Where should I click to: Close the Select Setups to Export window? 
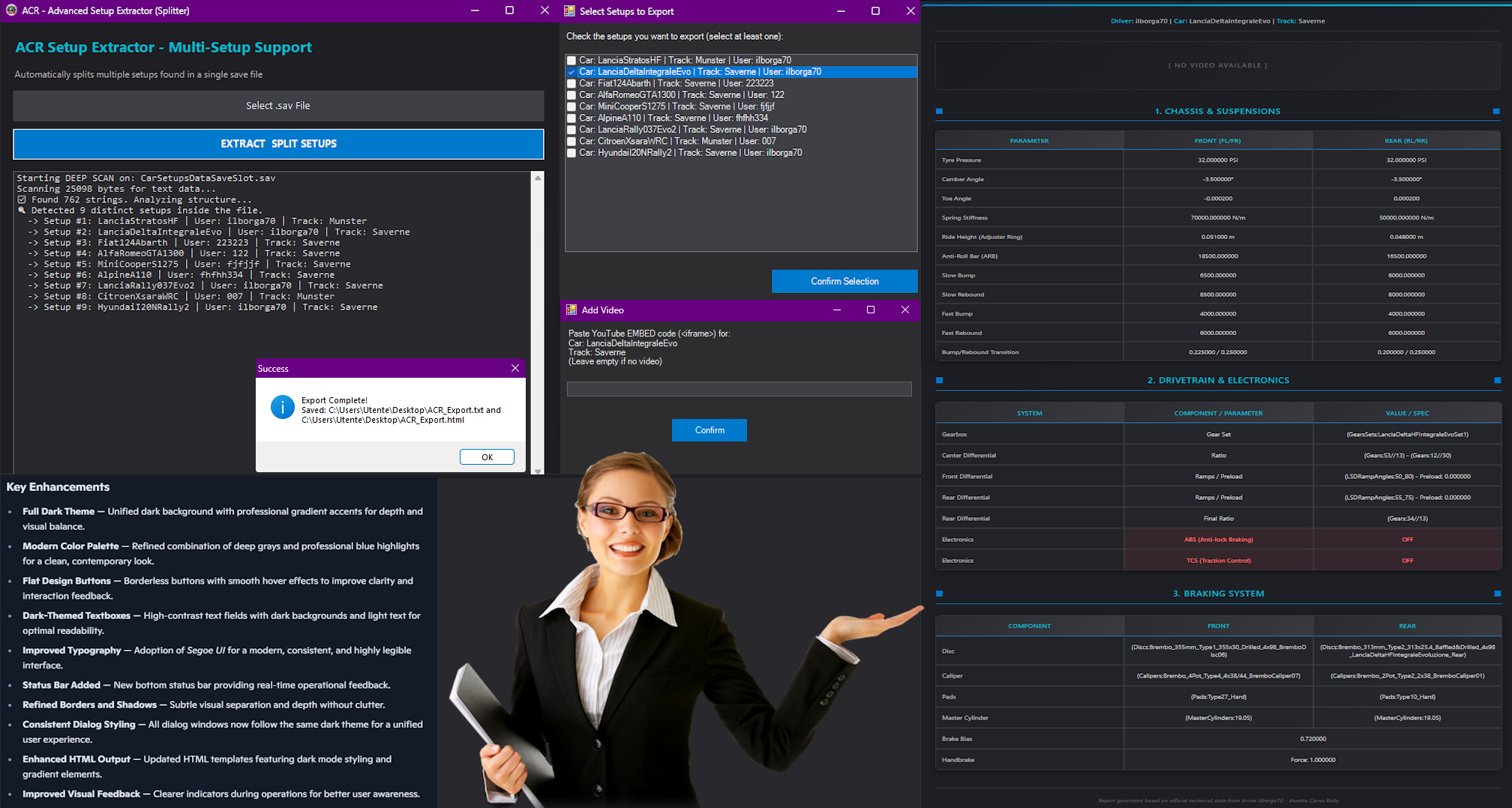(910, 10)
